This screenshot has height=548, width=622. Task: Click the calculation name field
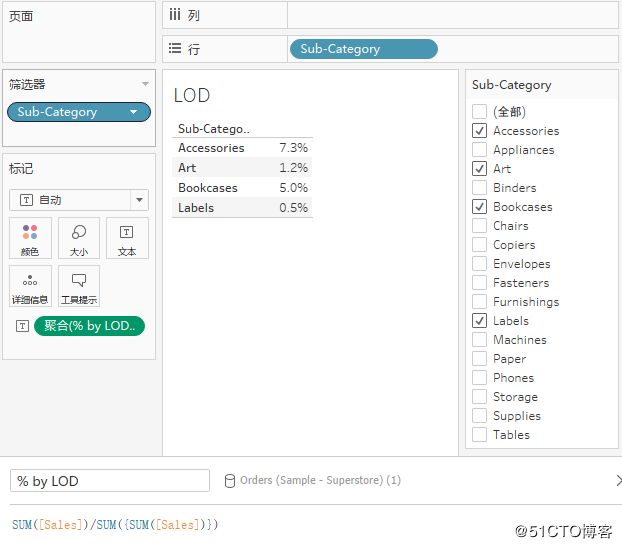110,481
